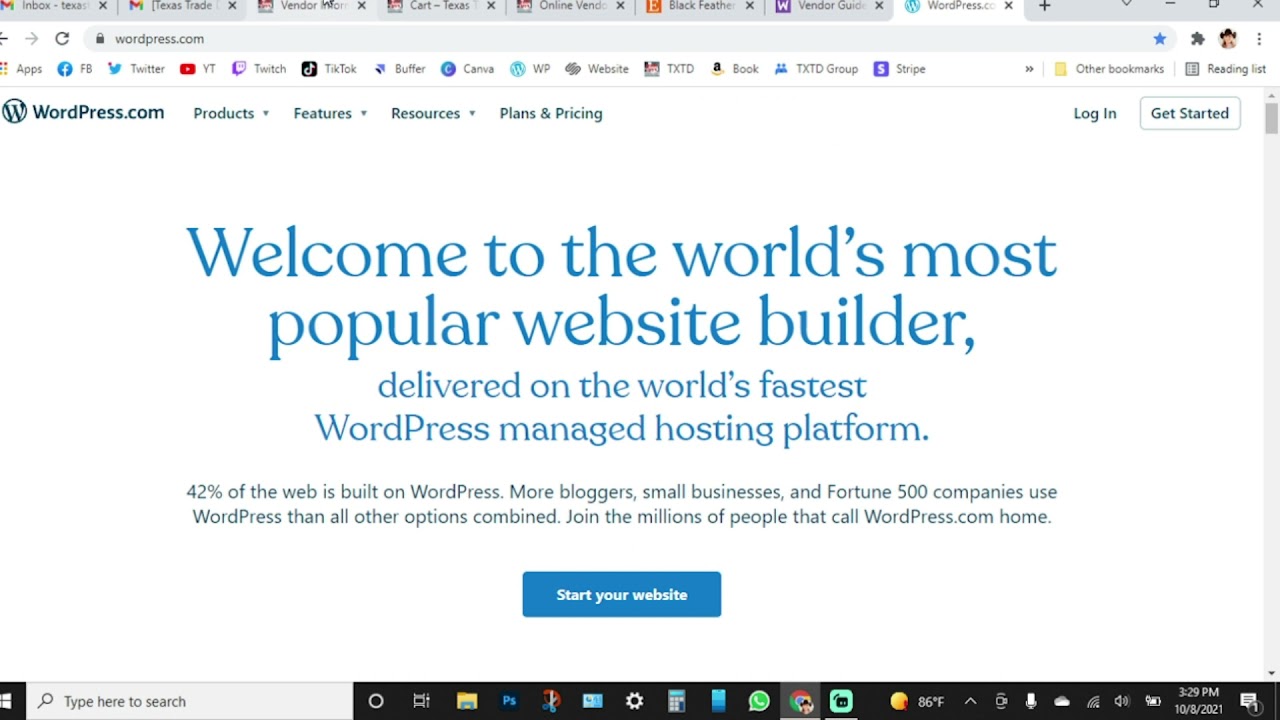Image resolution: width=1280 pixels, height=720 pixels.
Task: View site information via the padlock icon
Action: 100,39
